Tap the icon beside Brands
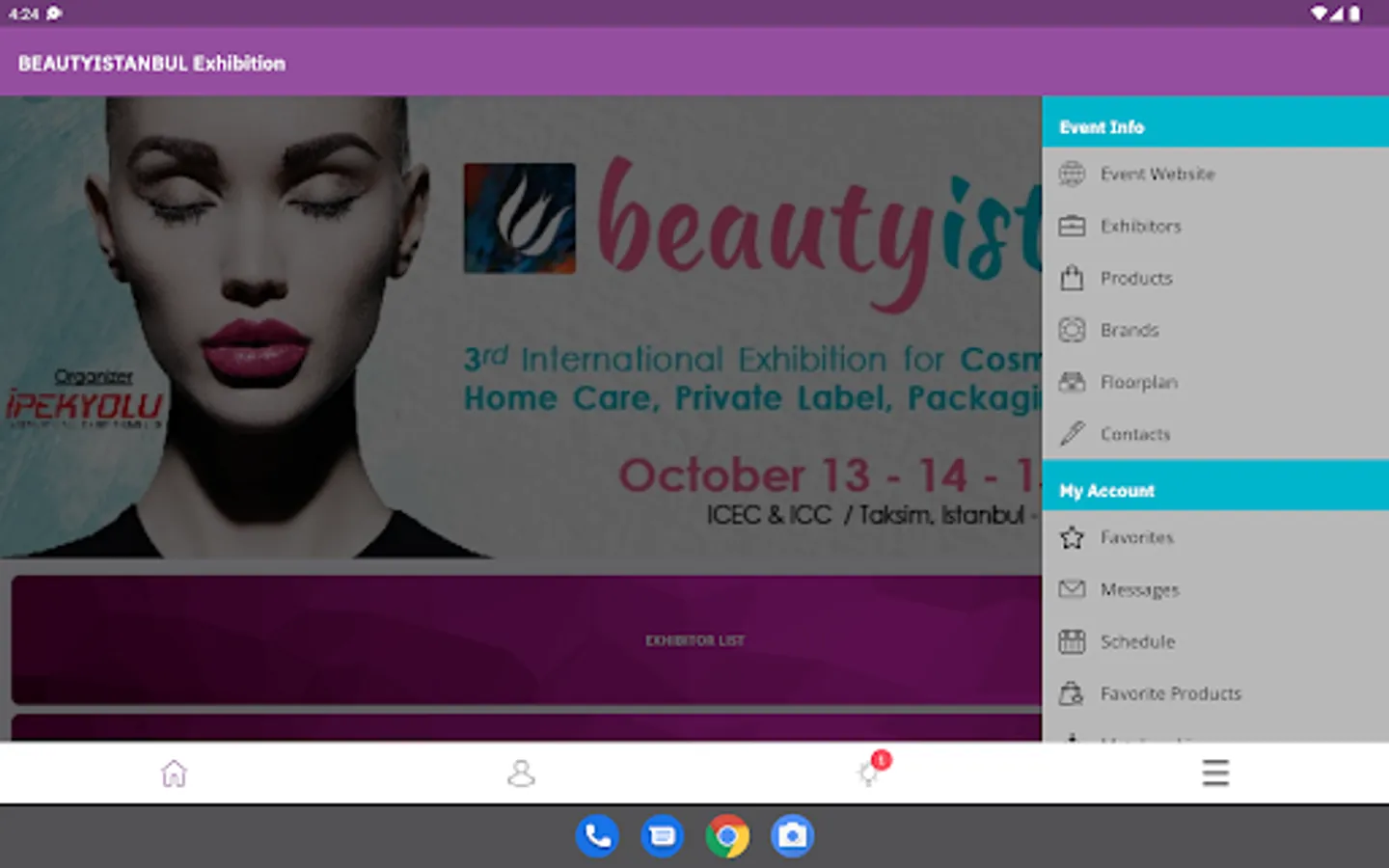1389x868 pixels. [x=1072, y=330]
